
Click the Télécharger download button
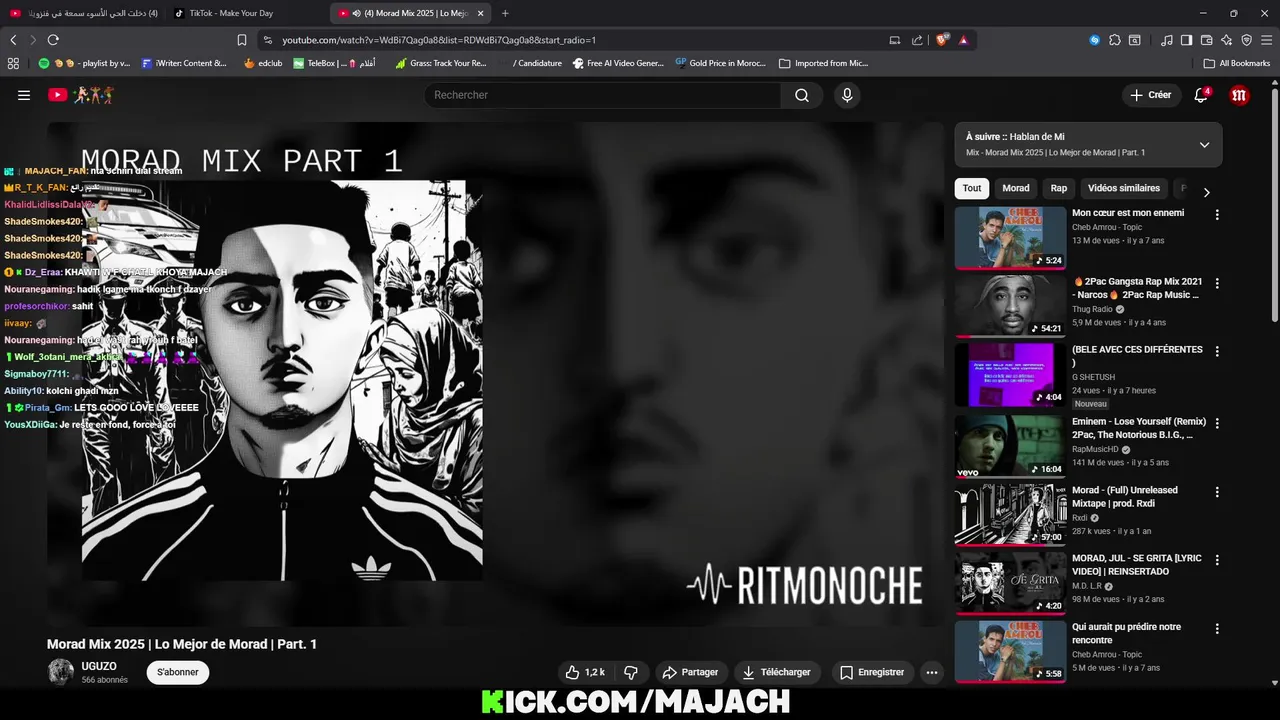click(777, 672)
